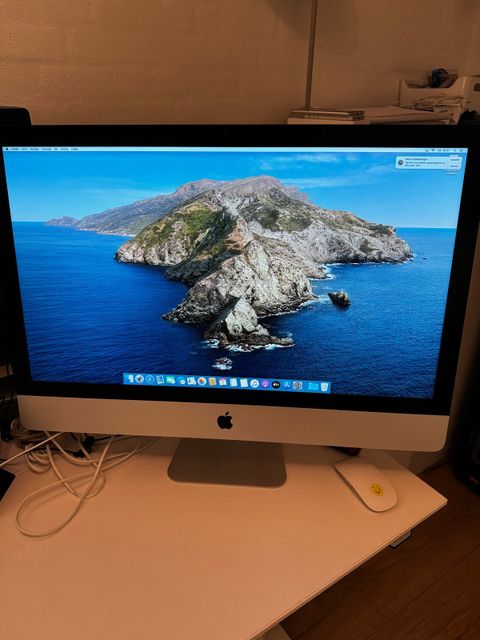Image resolution: width=480 pixels, height=640 pixels.
Task: Open Wi-Fi status menu in menu bar
Action: 433,150
